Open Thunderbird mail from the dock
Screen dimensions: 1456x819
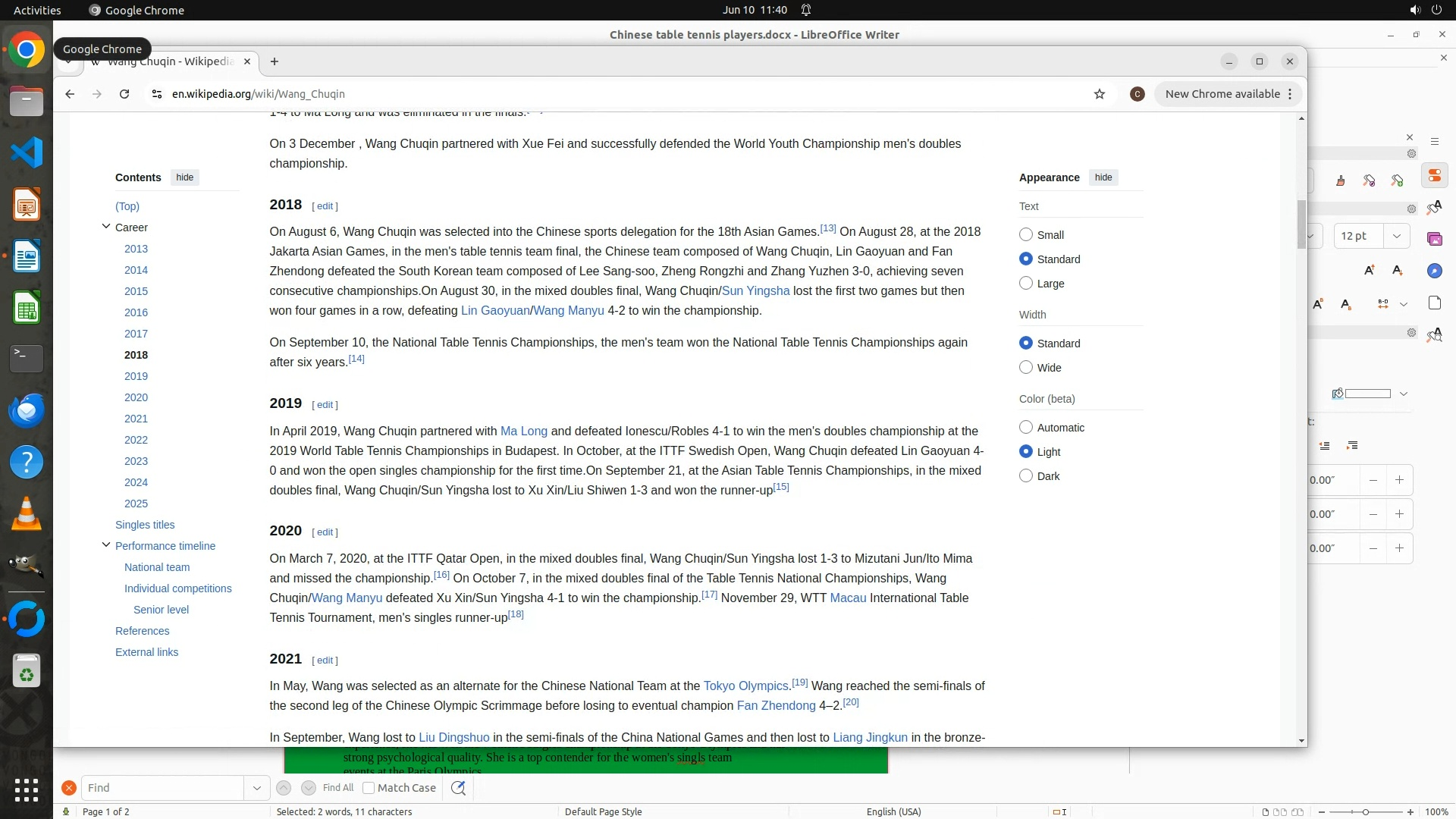(27, 411)
